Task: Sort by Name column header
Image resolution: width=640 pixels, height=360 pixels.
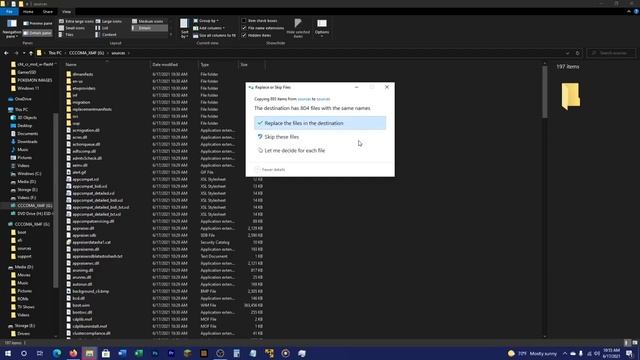Action: pyautogui.click(x=107, y=64)
